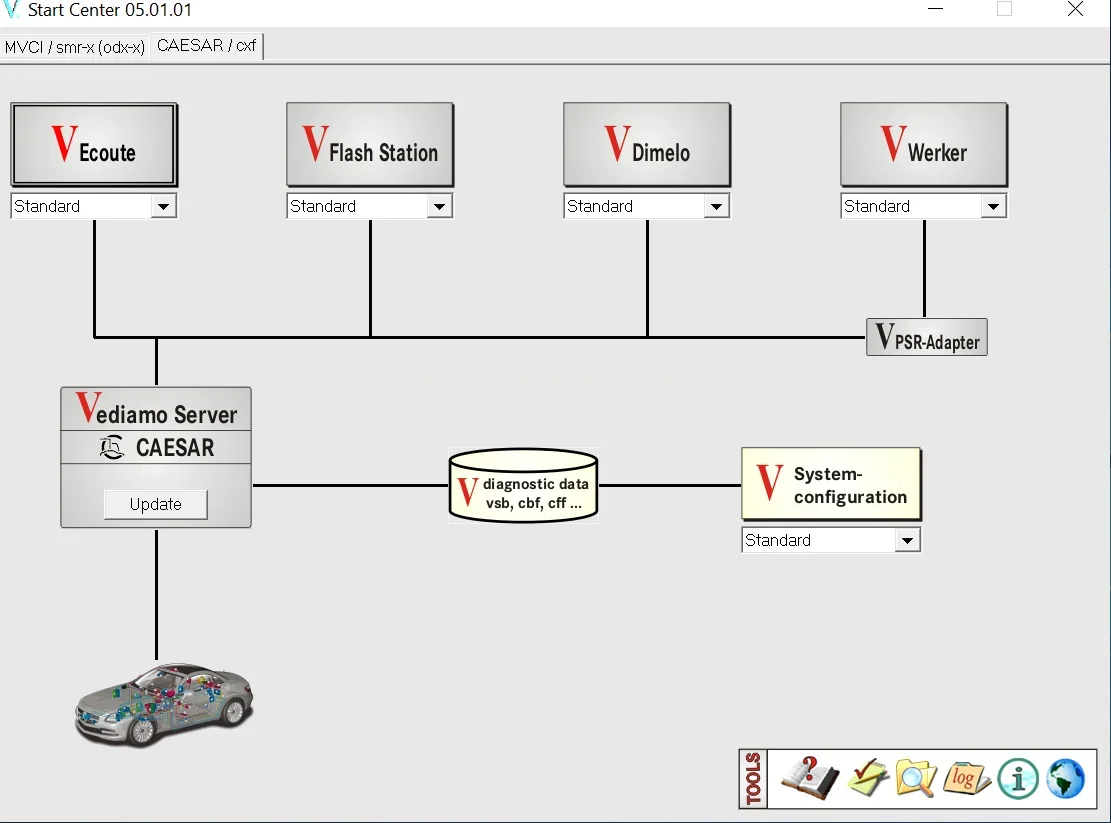Switch to the MVCI / smr-x (odx-x) tab
Image resolution: width=1111 pixels, height=823 pixels.
coord(74,47)
